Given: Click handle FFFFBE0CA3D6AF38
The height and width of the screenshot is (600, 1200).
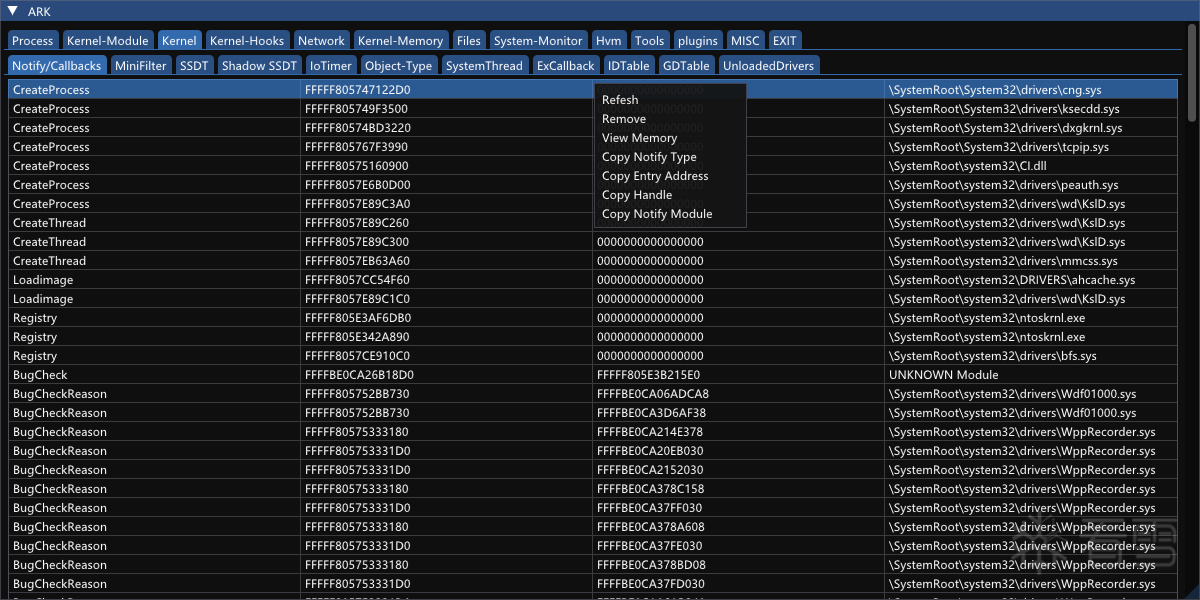Looking at the screenshot, I should (x=651, y=413).
